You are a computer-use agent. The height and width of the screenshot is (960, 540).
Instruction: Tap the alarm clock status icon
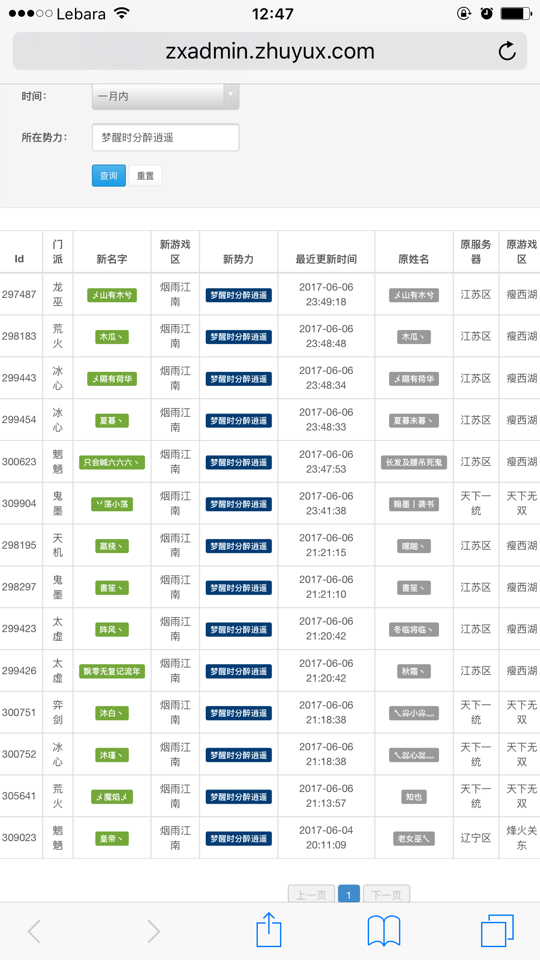point(486,13)
